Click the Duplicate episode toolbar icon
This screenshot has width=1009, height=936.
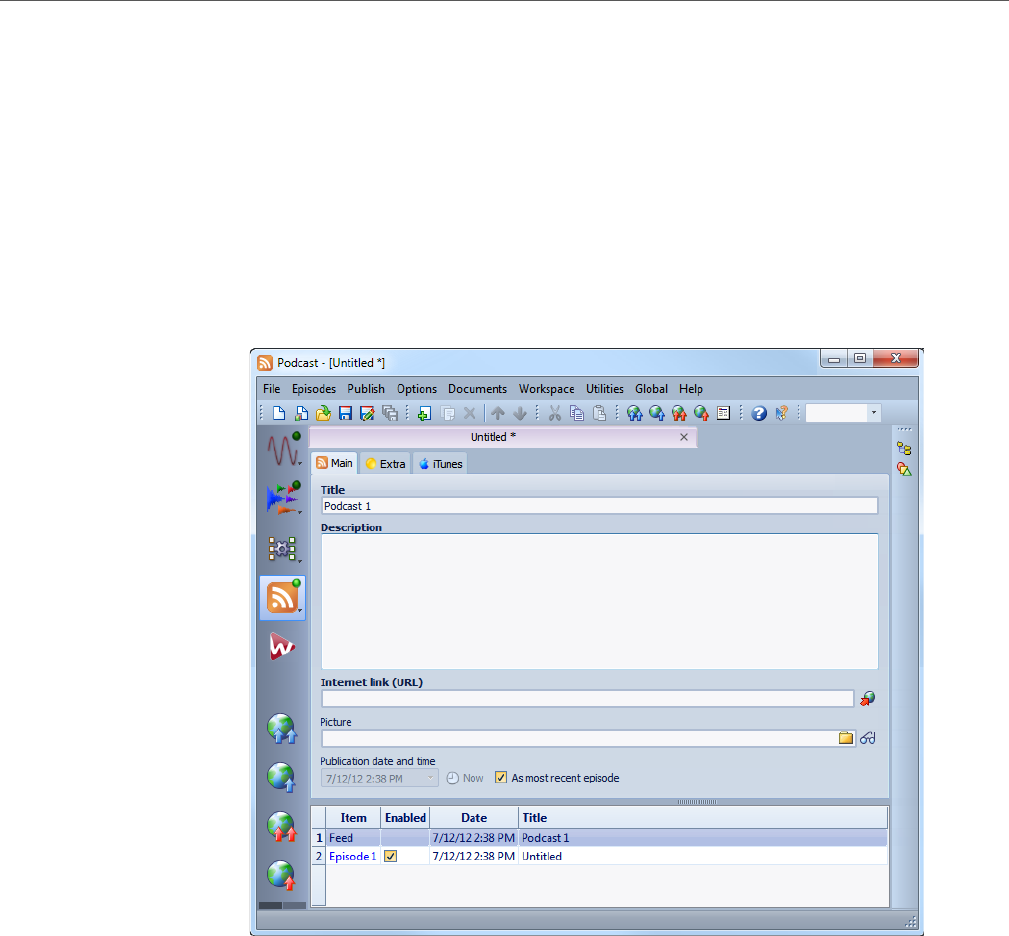[x=447, y=413]
